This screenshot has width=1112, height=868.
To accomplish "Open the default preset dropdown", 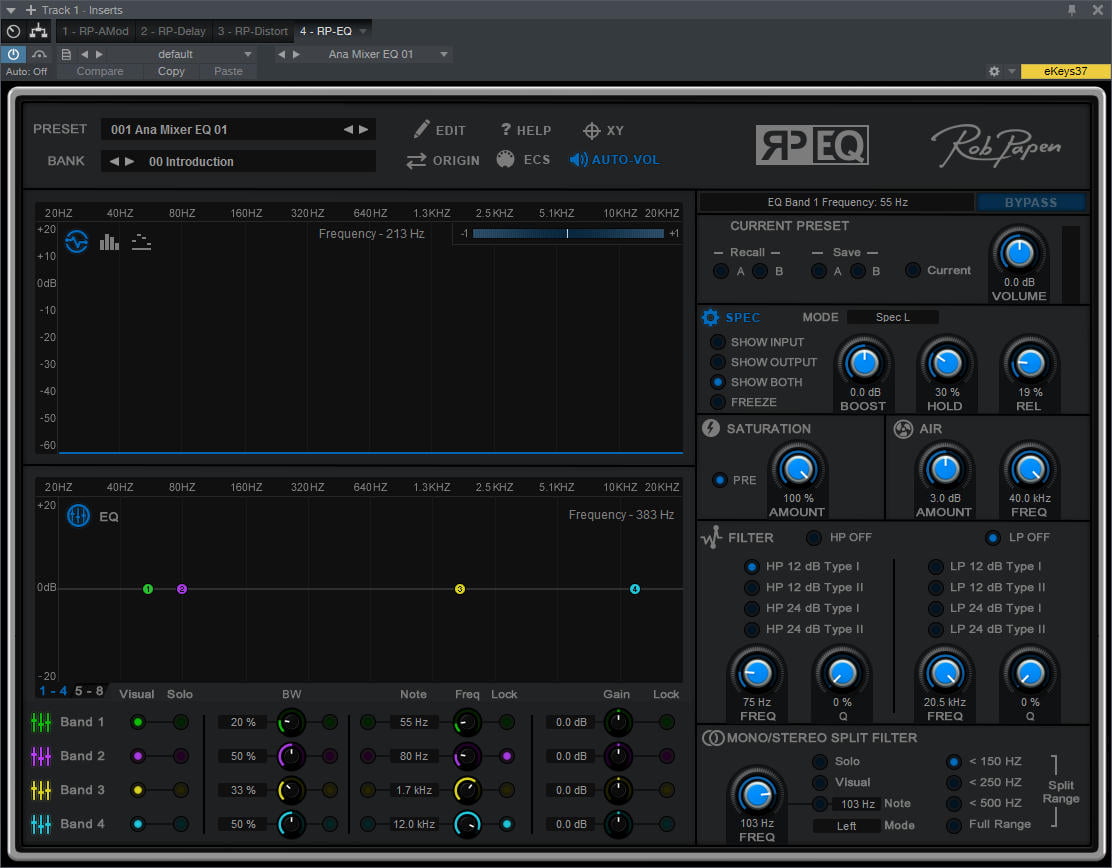I will click(248, 54).
